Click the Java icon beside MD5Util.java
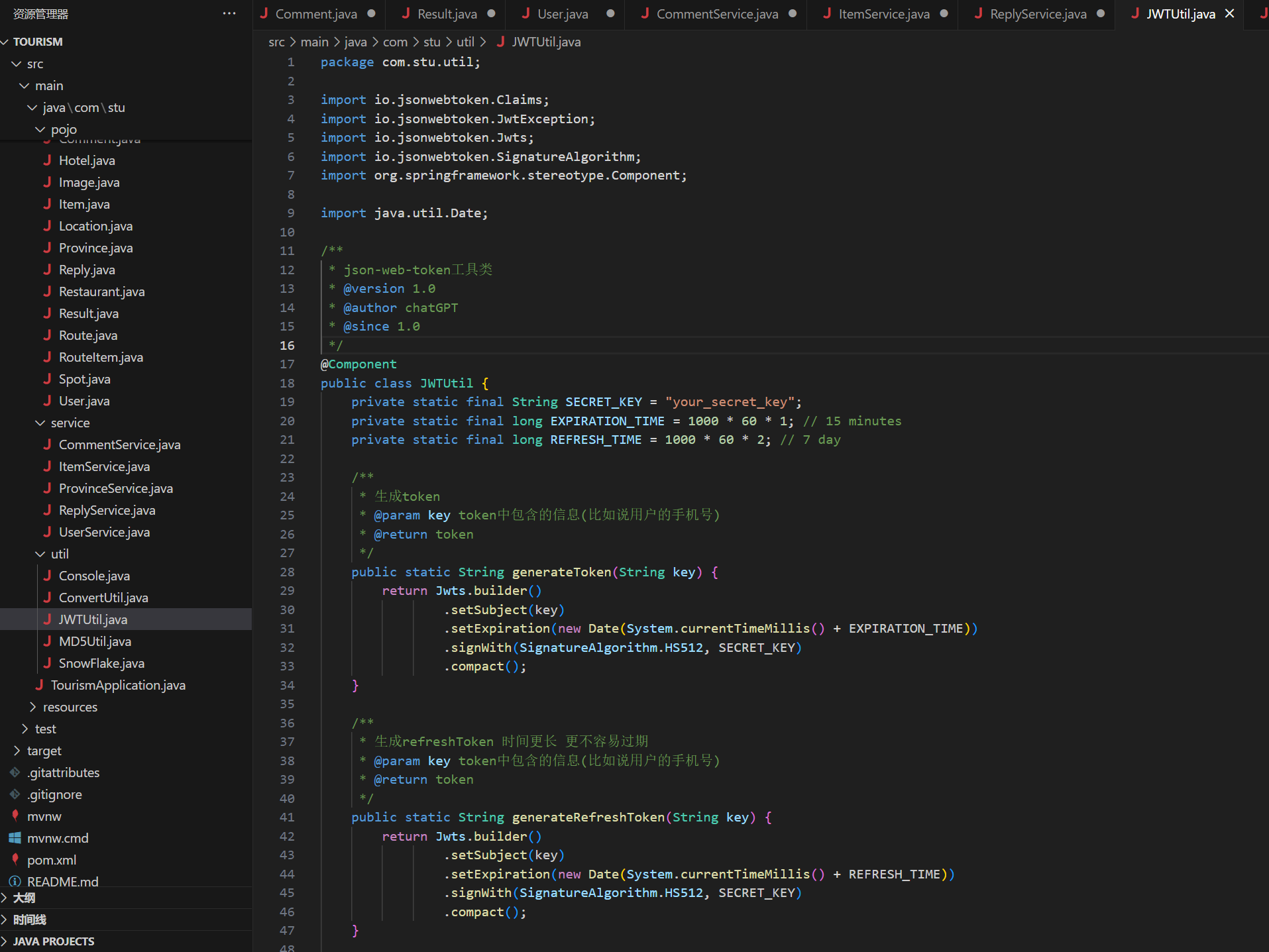Screen dimensions: 1269x952 point(47,641)
